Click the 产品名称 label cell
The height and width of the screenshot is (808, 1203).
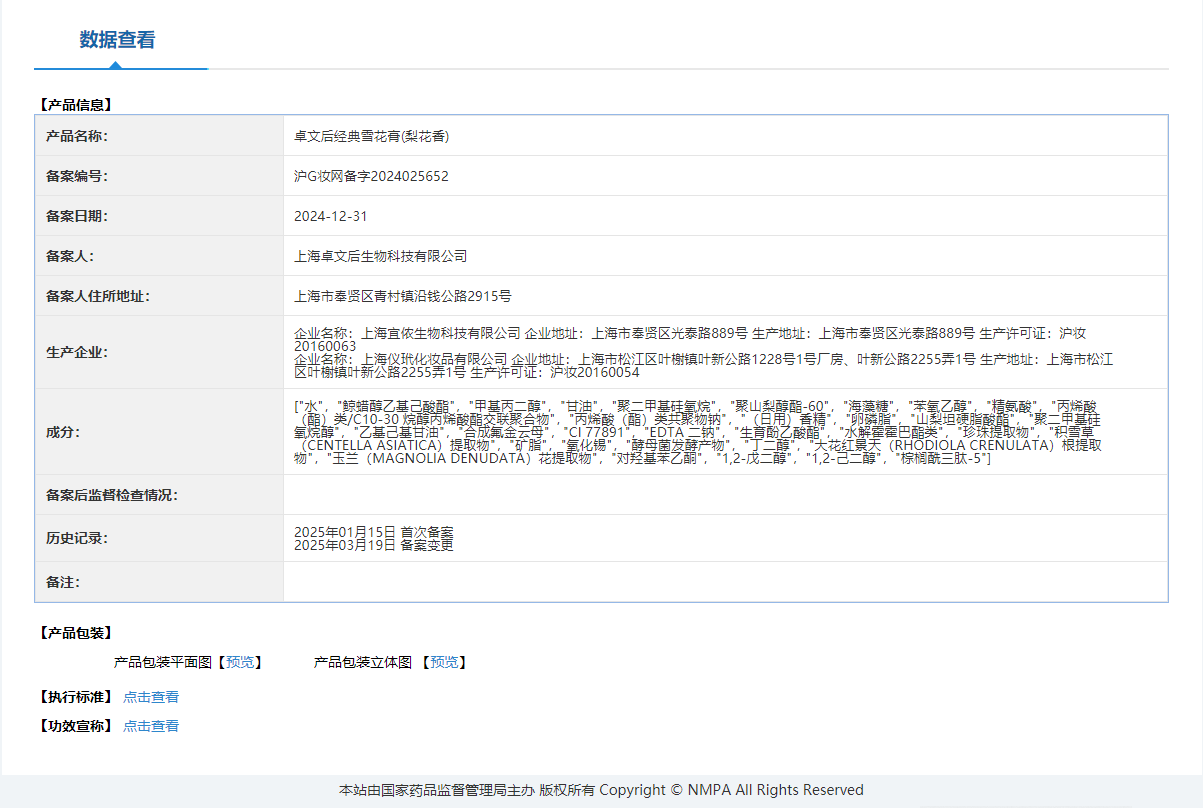point(159,136)
